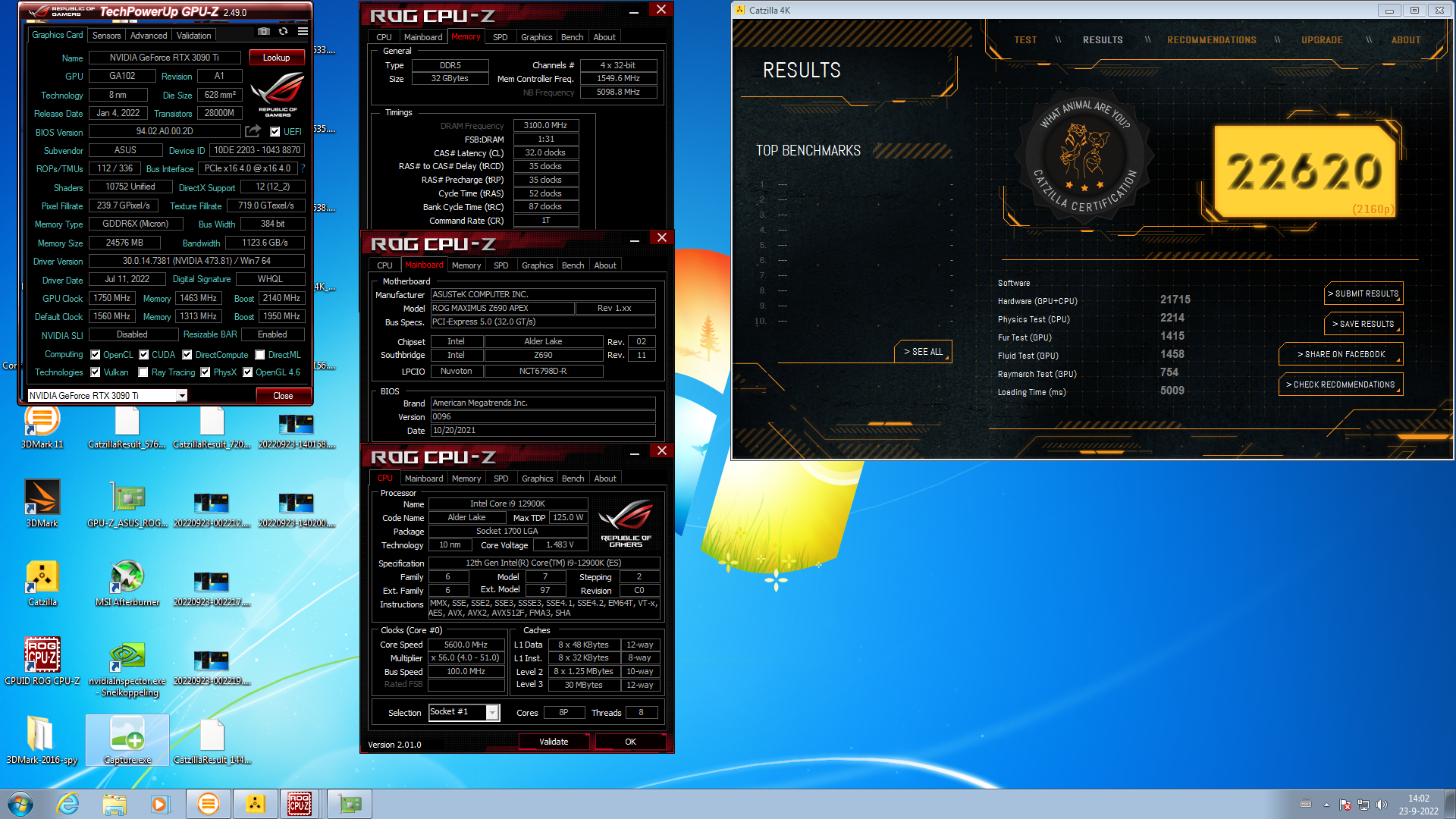Open the Catzilla TEST tab
The image size is (1456, 819).
pos(1025,40)
